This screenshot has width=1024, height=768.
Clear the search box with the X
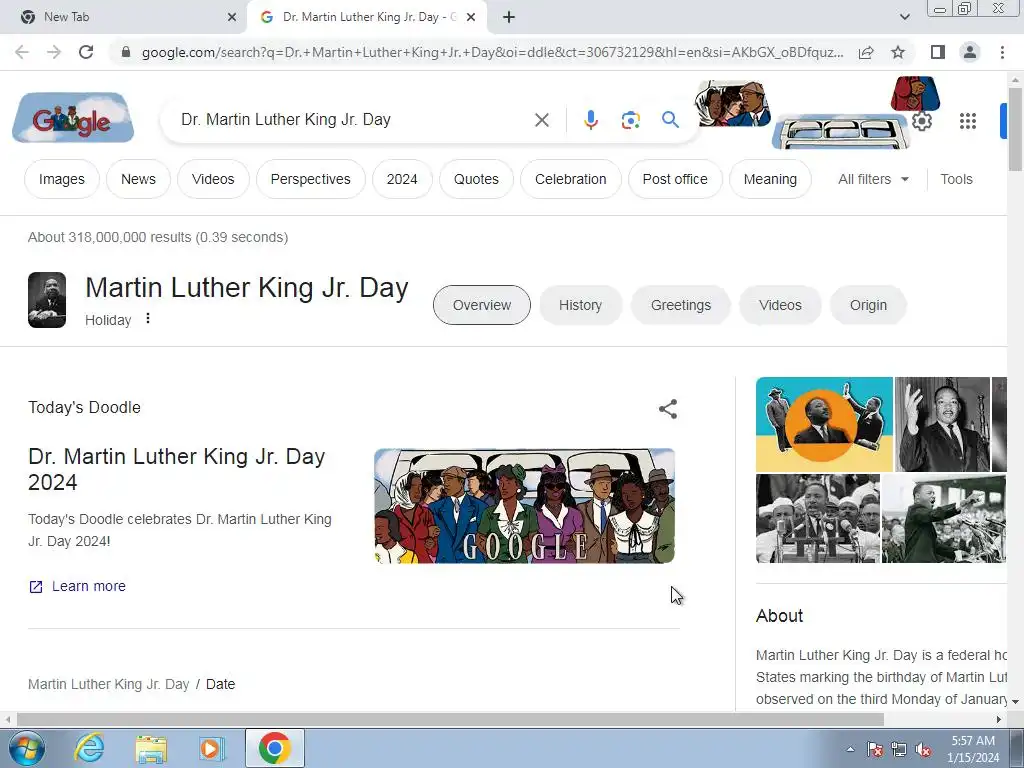(541, 120)
